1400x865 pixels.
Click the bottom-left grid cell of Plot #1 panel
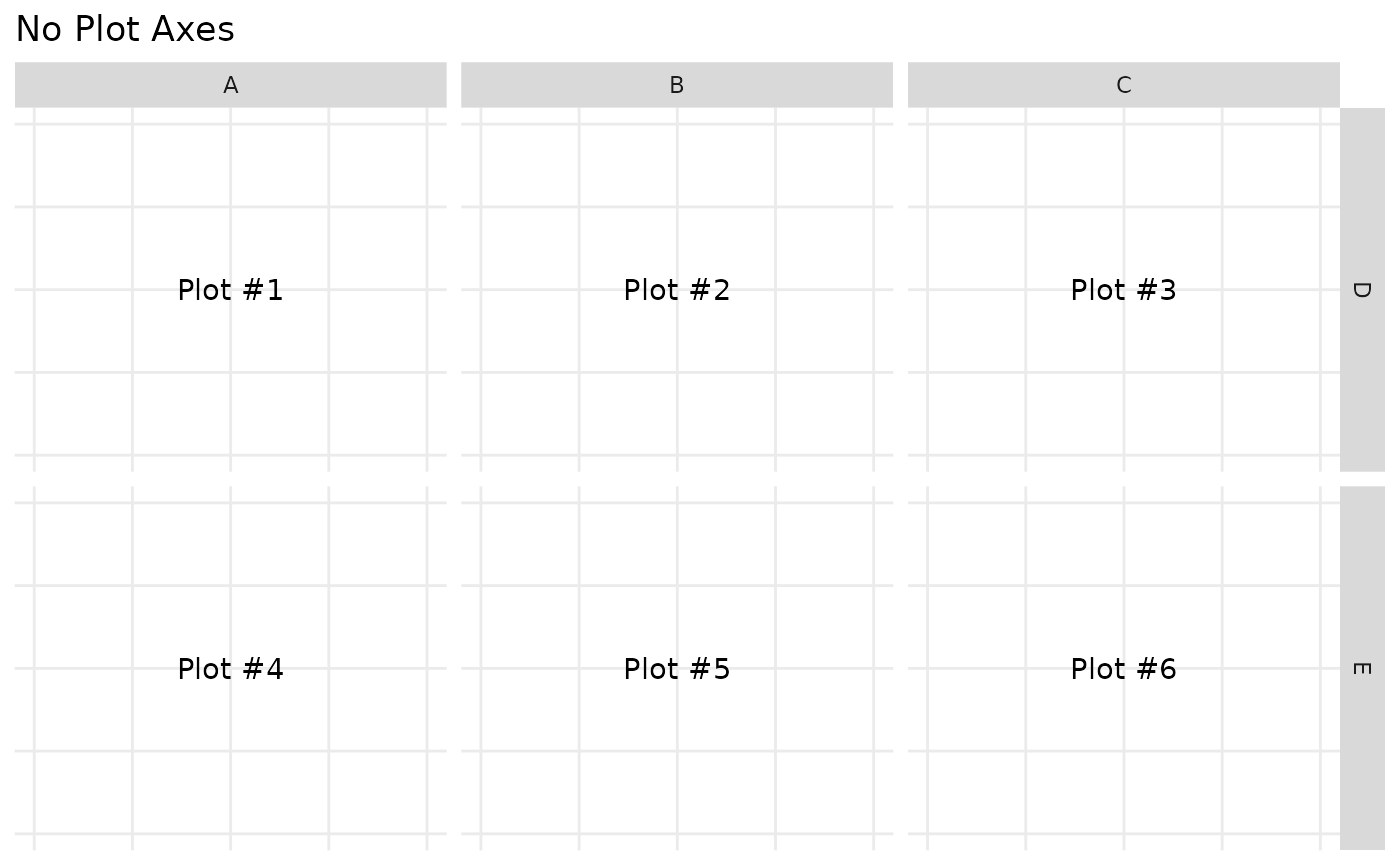point(83,414)
